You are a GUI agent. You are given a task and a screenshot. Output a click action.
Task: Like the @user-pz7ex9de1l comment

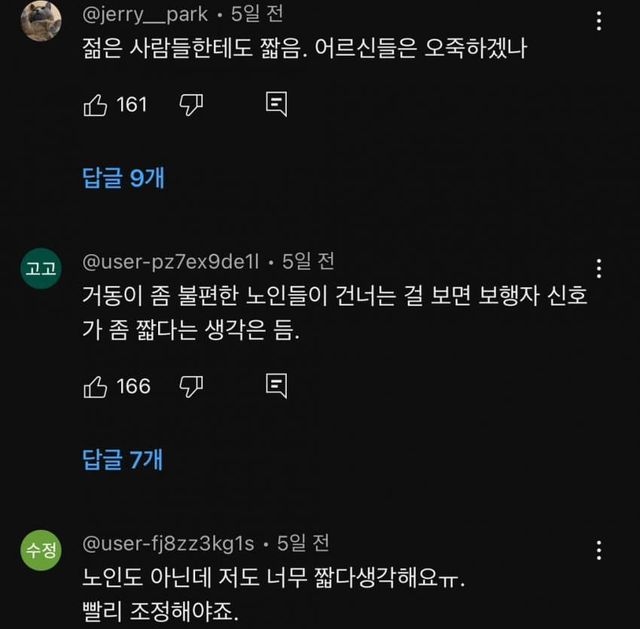point(96,386)
